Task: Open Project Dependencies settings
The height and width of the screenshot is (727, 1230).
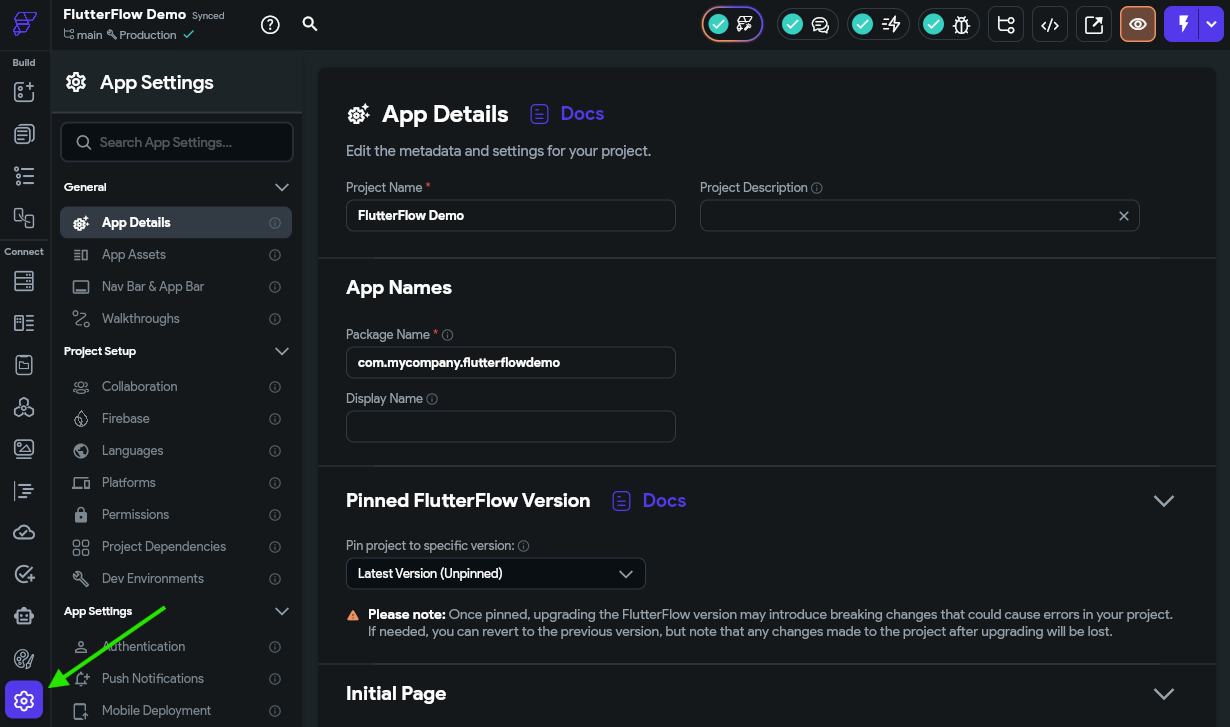Action: (176, 547)
